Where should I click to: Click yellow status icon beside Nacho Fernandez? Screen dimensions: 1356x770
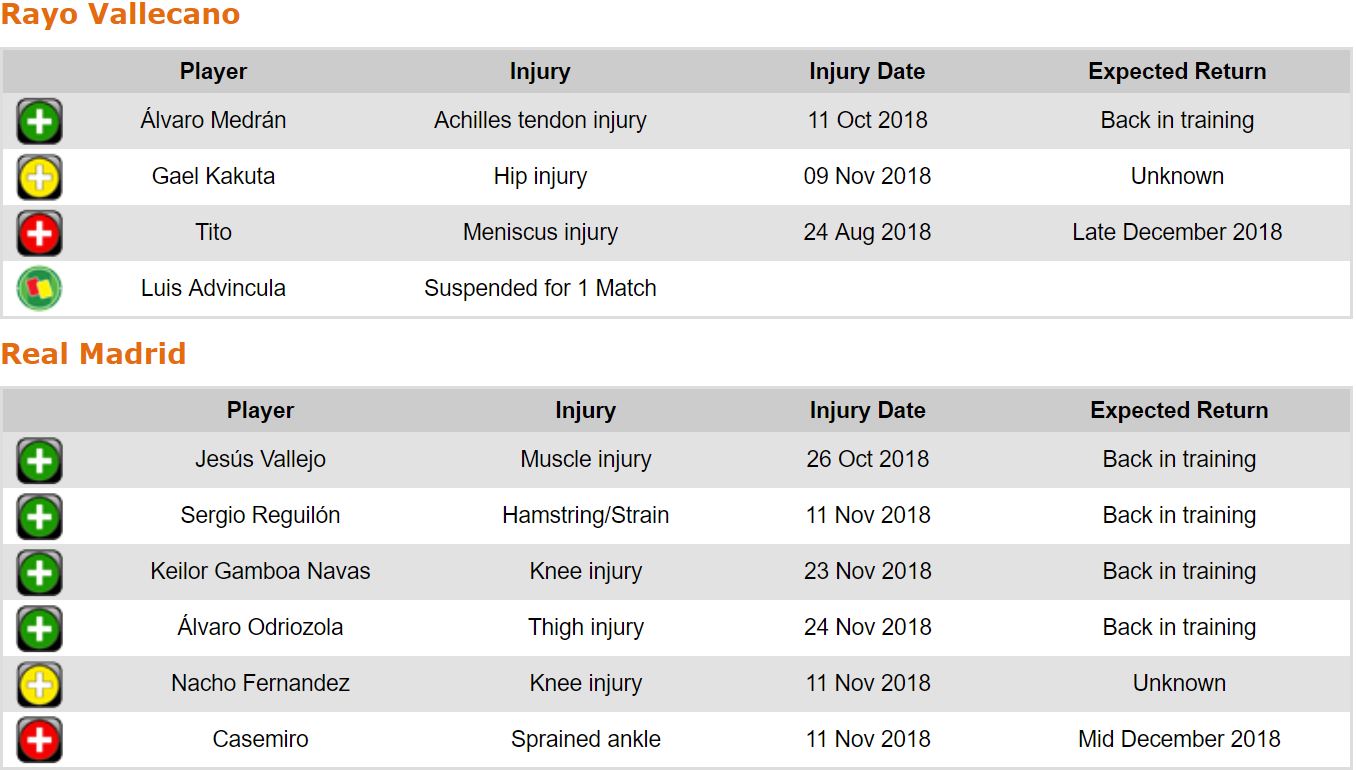point(39,685)
